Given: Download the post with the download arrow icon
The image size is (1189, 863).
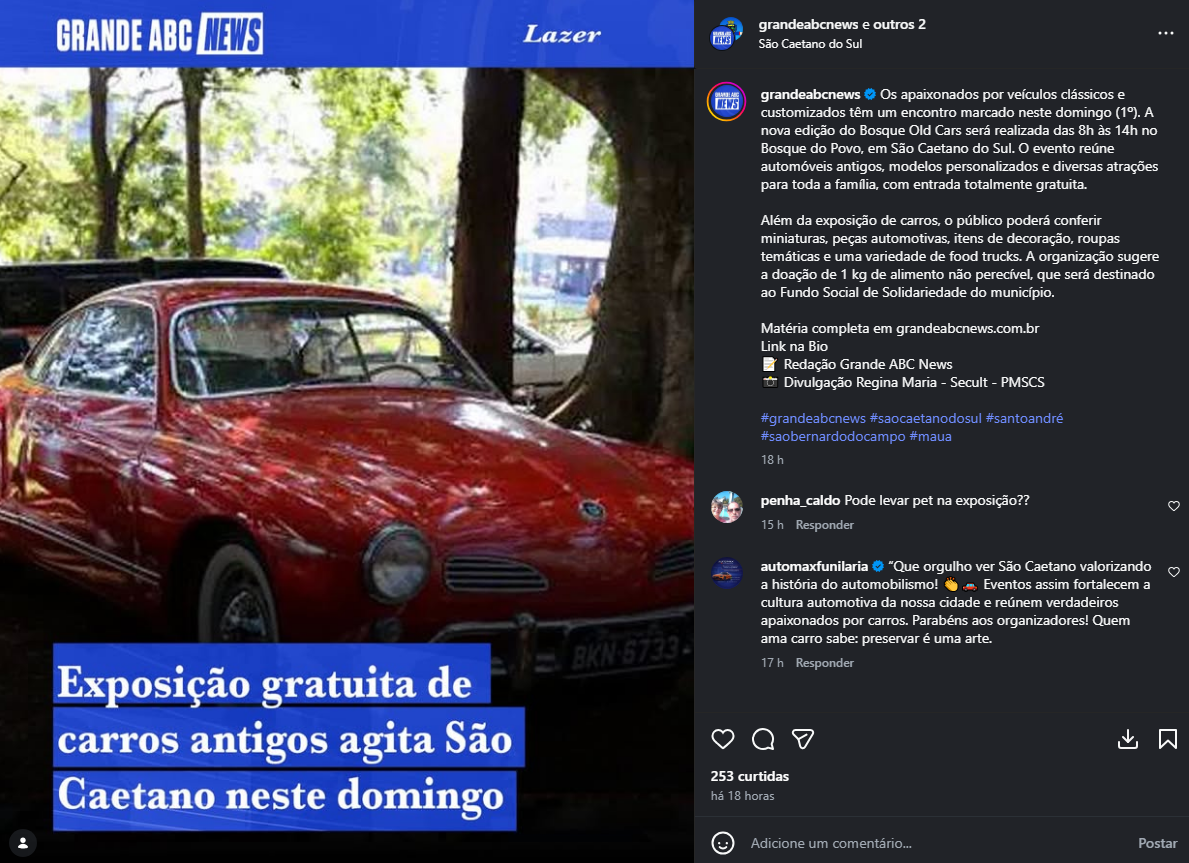Looking at the screenshot, I should (1128, 739).
